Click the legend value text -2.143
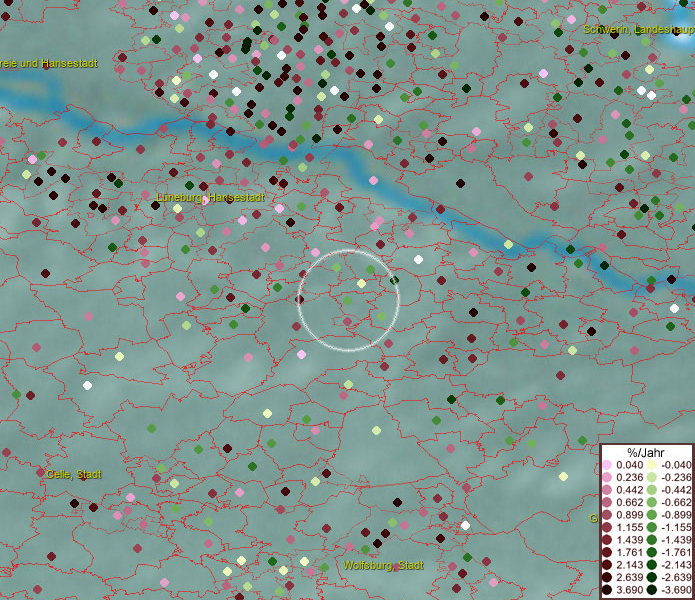The width and height of the screenshot is (695, 600). click(676, 565)
